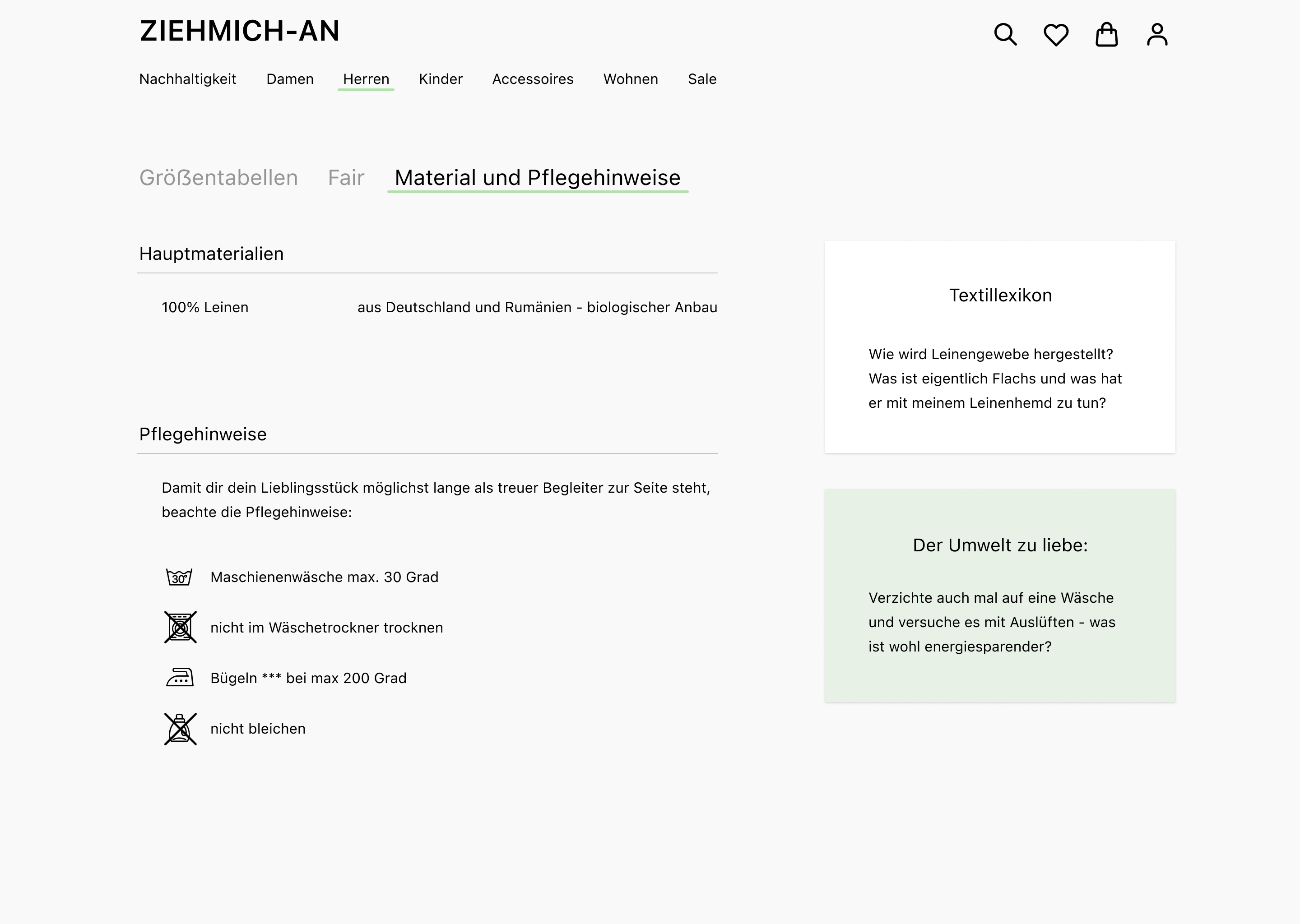
Task: Click the user account icon
Action: (1157, 35)
